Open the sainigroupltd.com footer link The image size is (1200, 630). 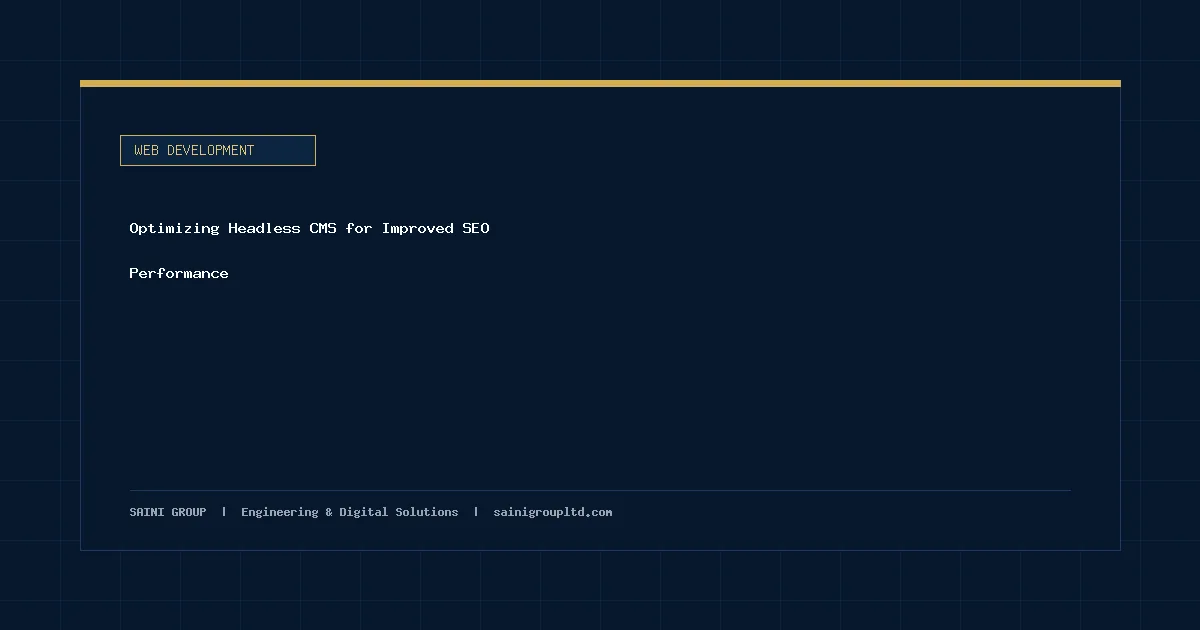click(x=553, y=512)
